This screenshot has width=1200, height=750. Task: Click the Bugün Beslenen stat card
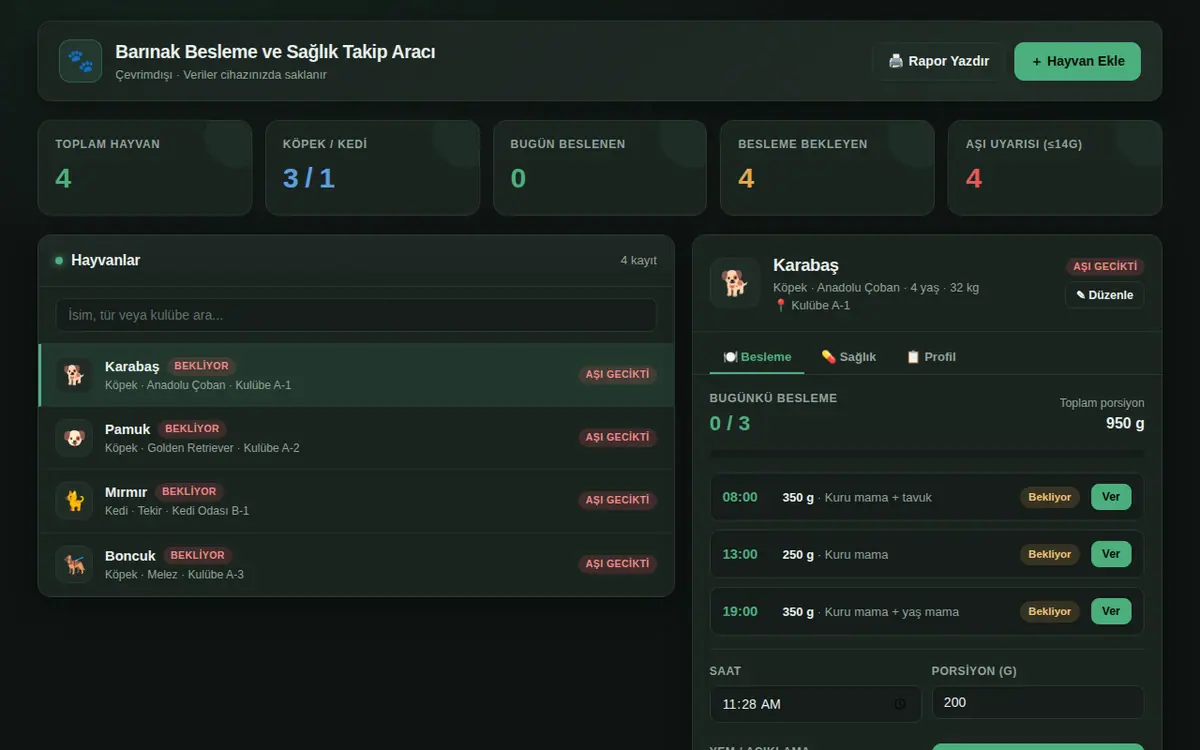tap(600, 168)
